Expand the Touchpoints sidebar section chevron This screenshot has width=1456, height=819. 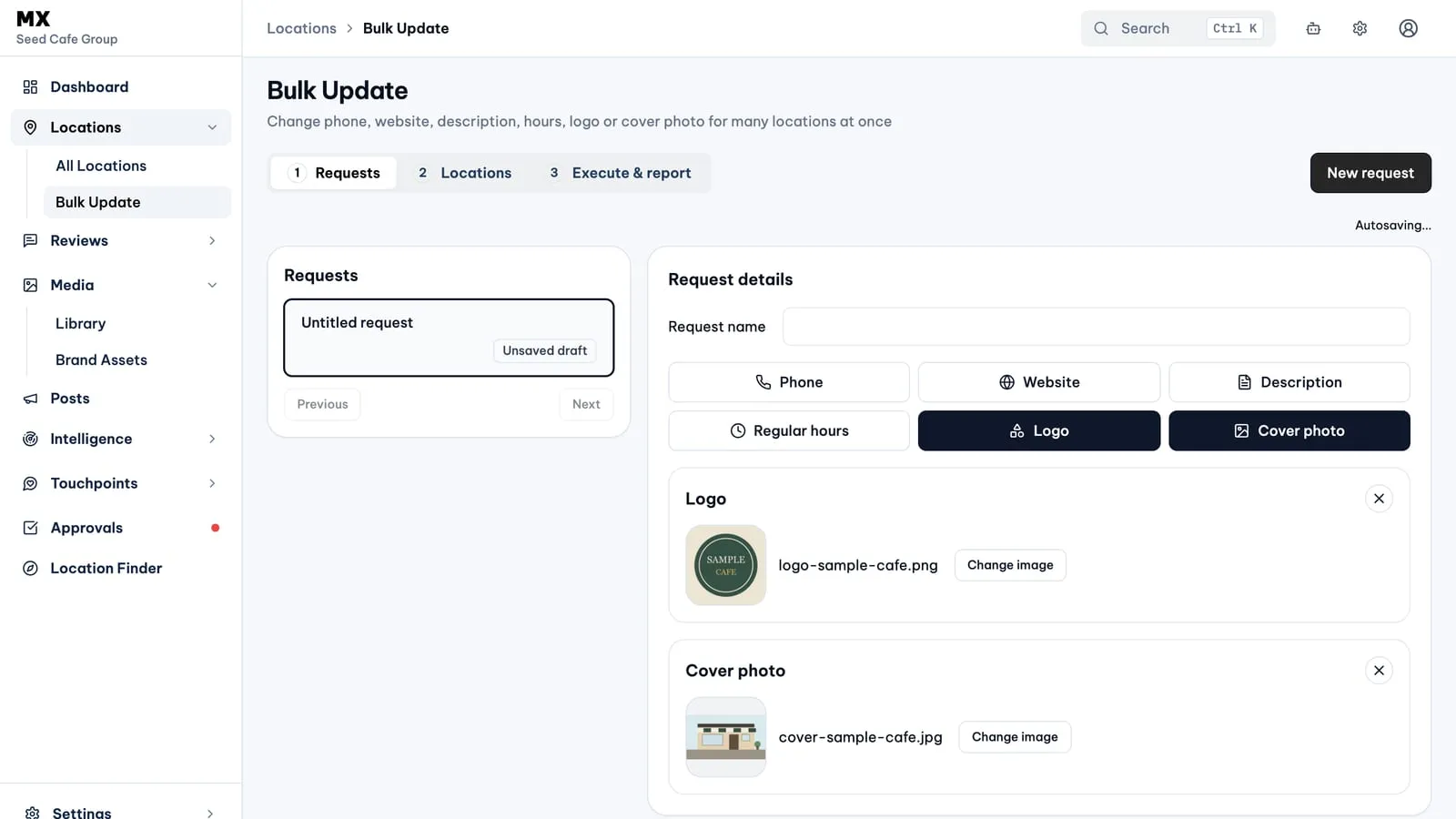tap(212, 483)
